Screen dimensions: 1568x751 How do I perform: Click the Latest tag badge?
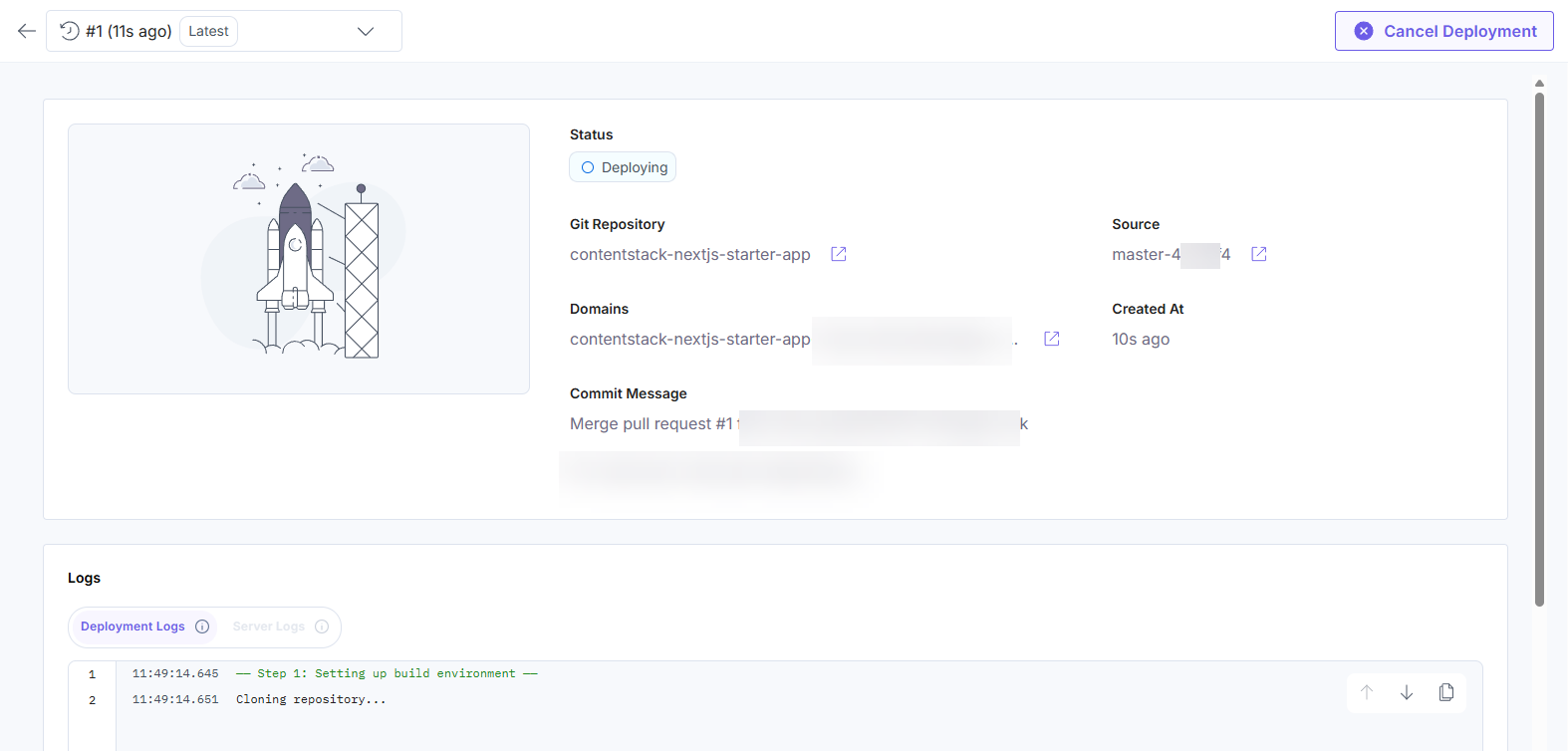pos(208,31)
